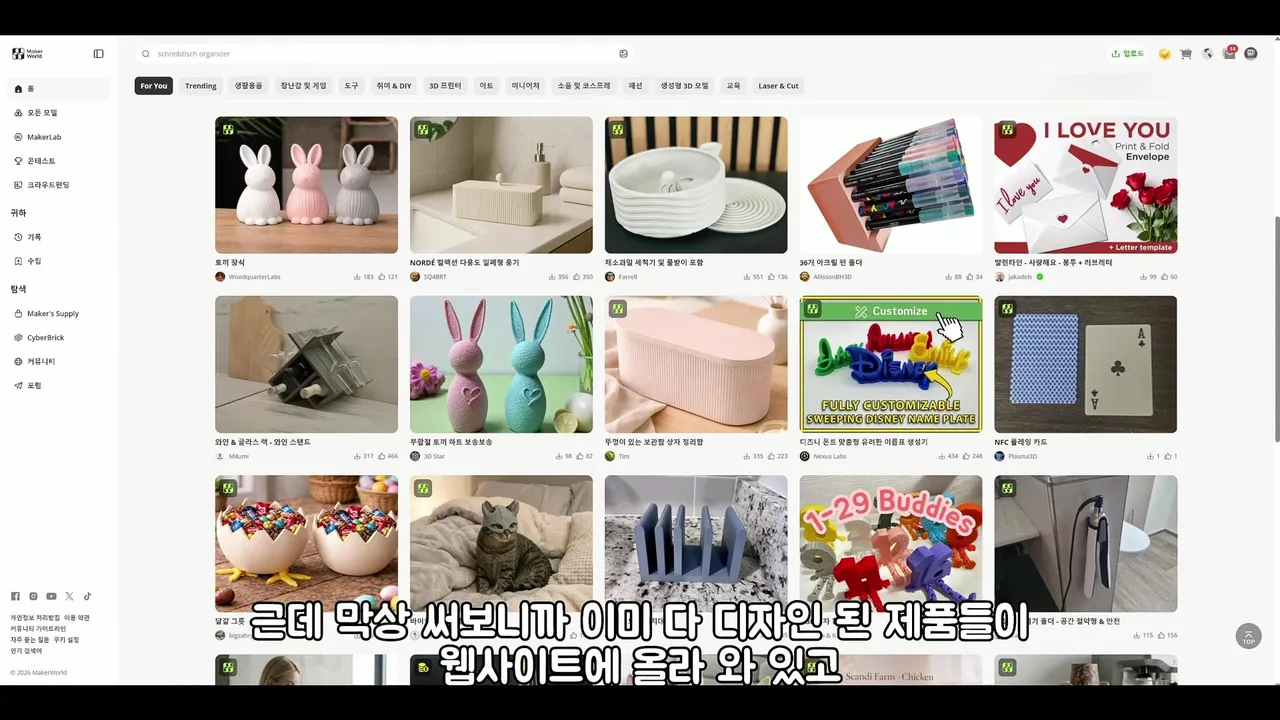Image resolution: width=1280 pixels, height=720 pixels.
Task: Open the user profile avatar
Action: [x=1251, y=54]
